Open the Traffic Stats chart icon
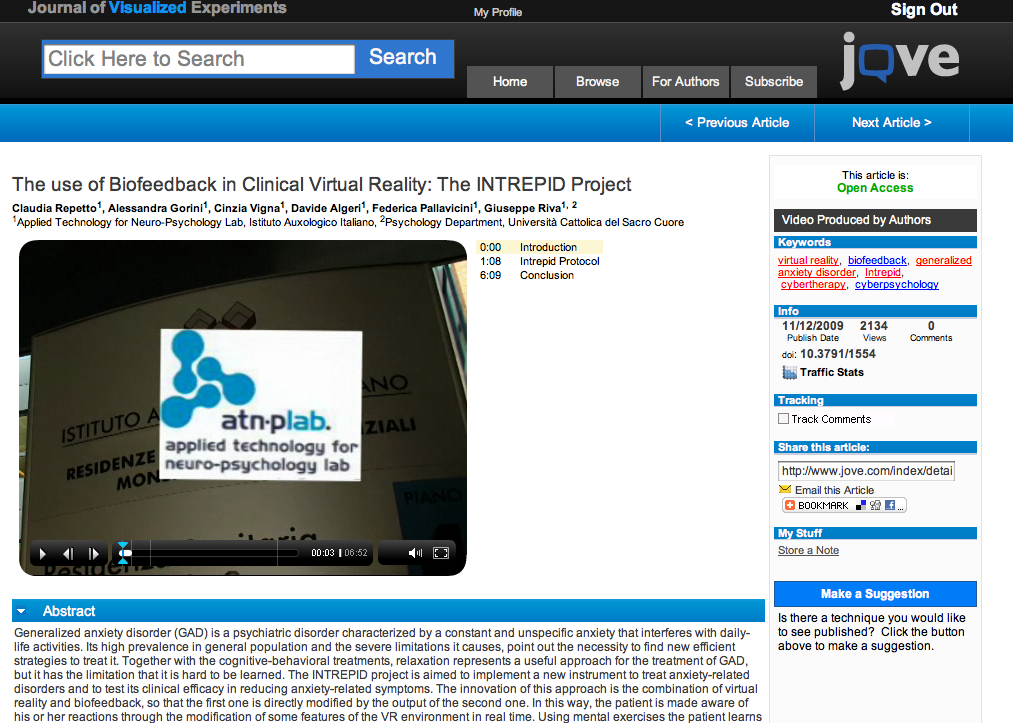The height and width of the screenshot is (723, 1013). tap(789, 373)
